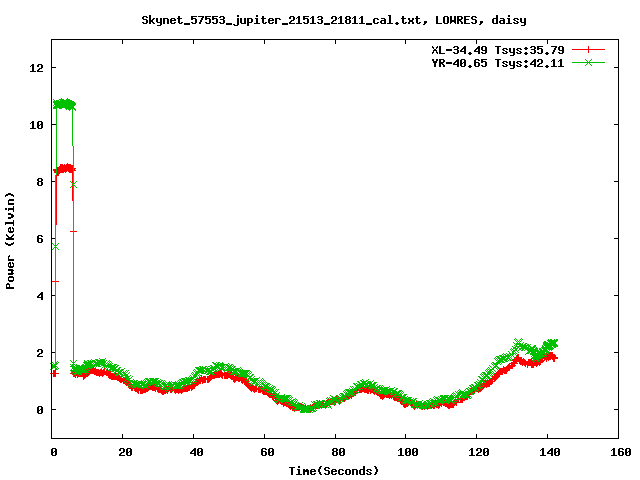Click the green calibration plateau near 10.7 Kelvin
This screenshot has height=480, width=640.
pyautogui.click(x=64, y=104)
